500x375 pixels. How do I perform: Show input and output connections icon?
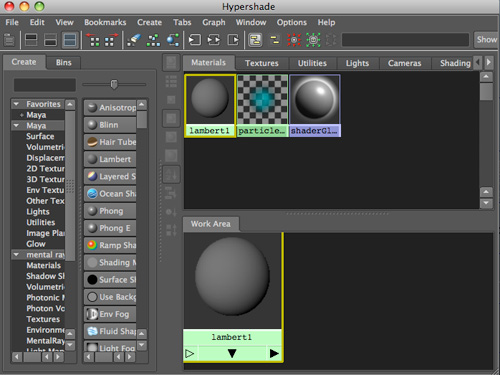point(214,40)
